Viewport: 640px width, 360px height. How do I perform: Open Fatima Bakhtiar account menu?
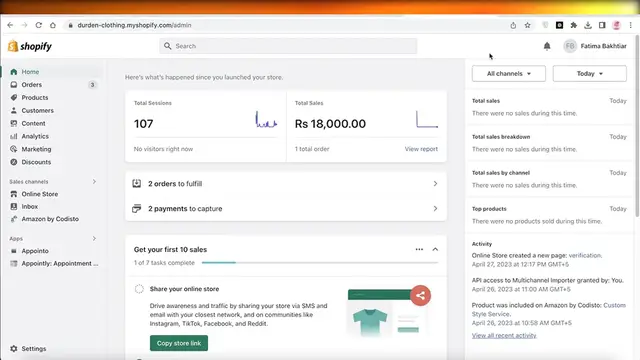pos(595,46)
